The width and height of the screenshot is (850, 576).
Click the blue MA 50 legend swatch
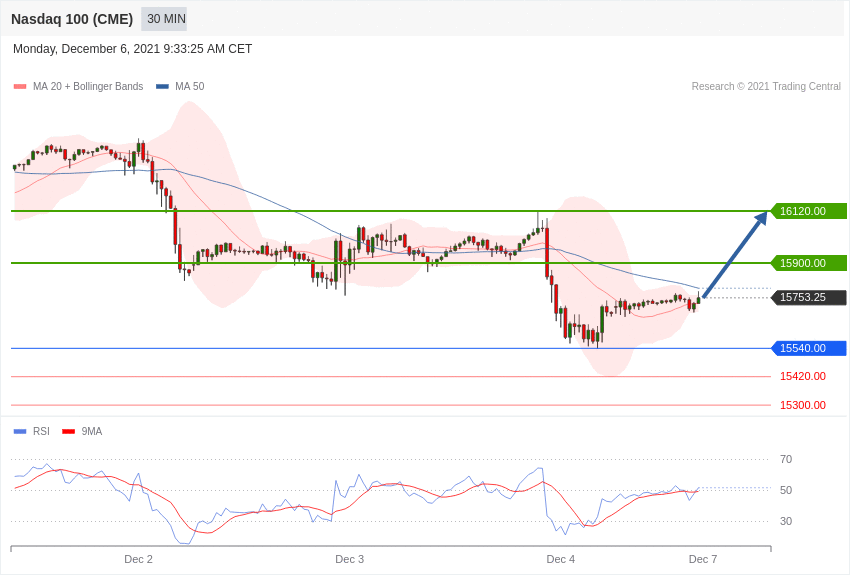[162, 87]
